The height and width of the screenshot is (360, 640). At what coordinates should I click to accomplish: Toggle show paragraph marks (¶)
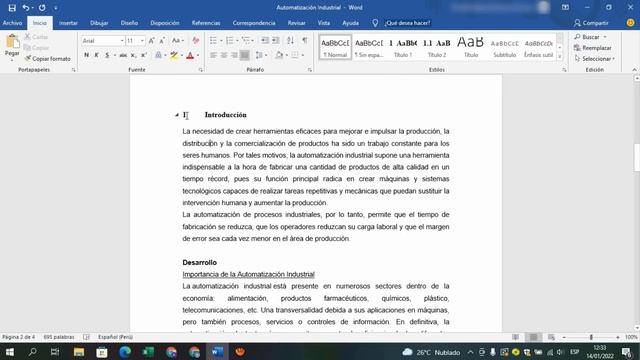305,40
